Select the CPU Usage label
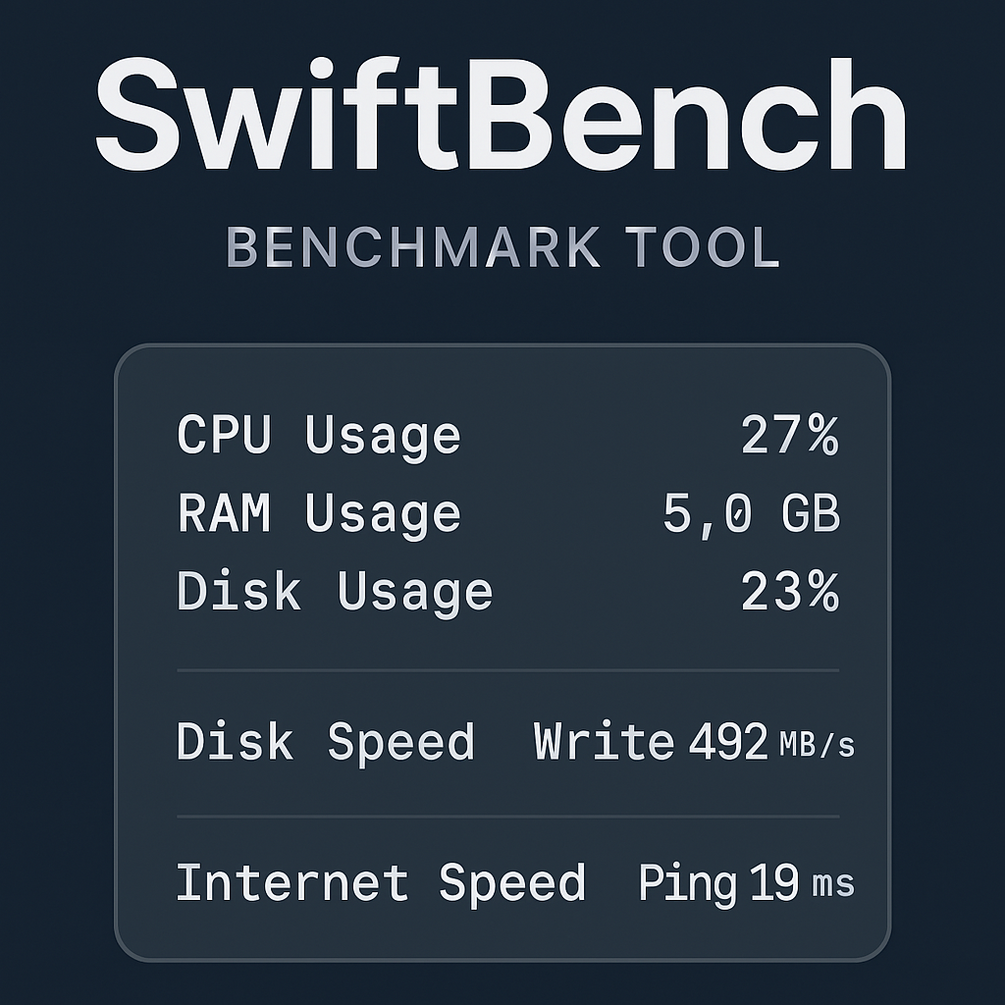Image resolution: width=1005 pixels, height=1005 pixels. point(319,436)
